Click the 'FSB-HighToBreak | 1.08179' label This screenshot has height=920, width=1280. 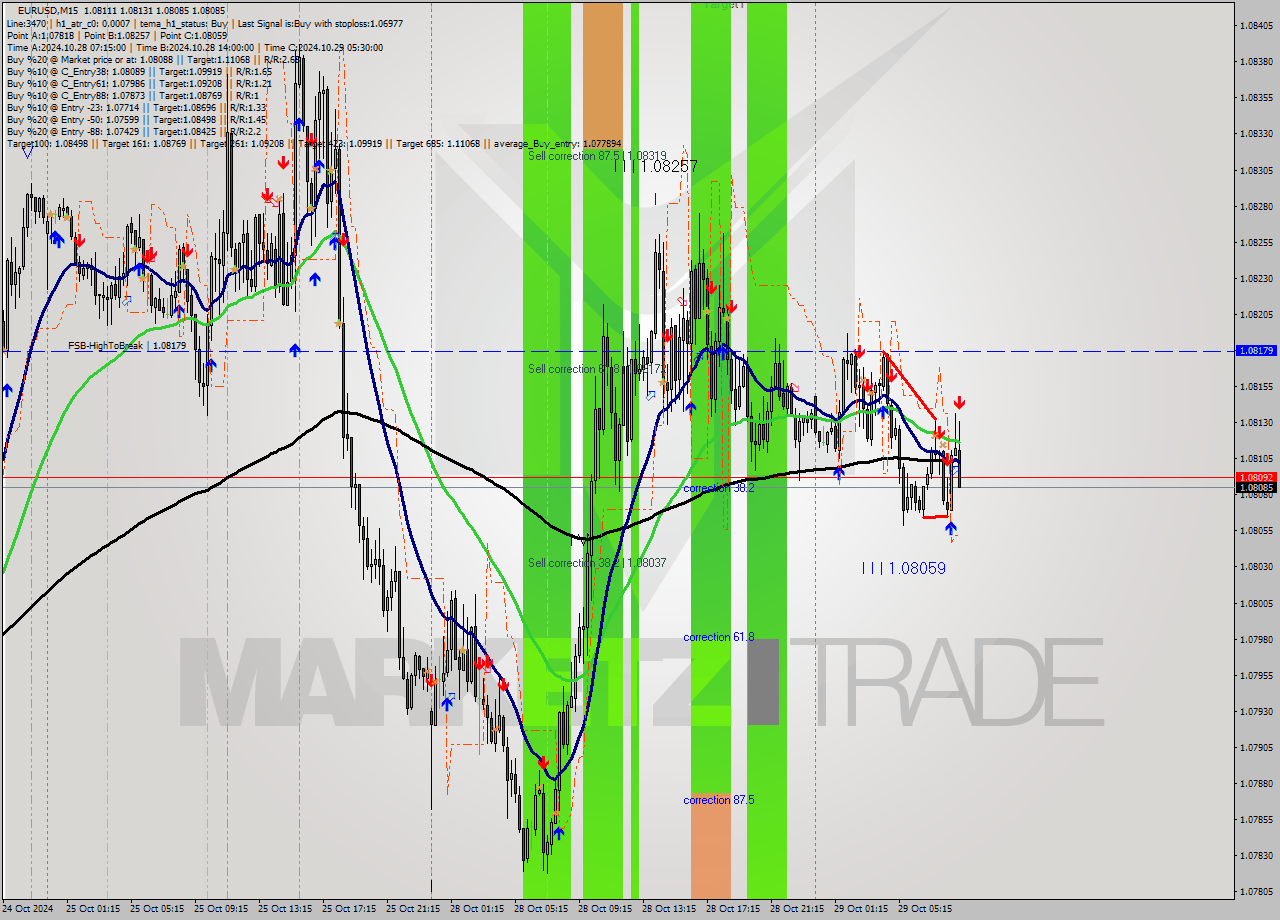click(x=127, y=346)
